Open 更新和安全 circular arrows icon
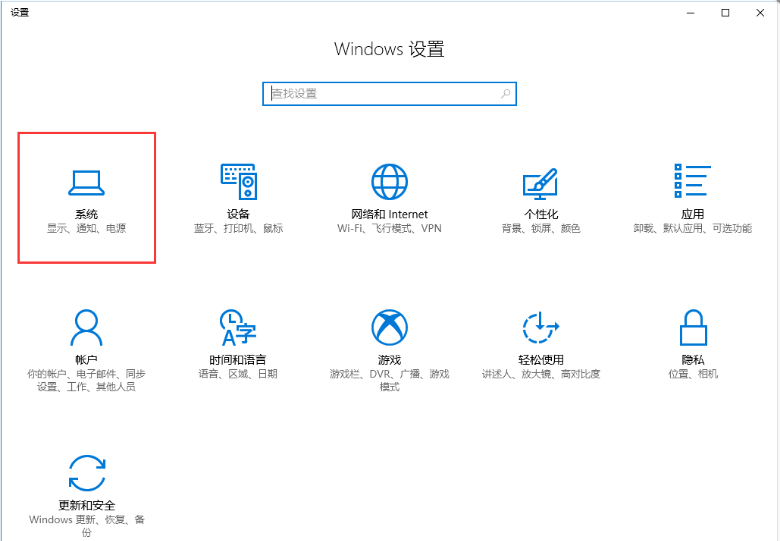The image size is (780, 541). click(x=86, y=472)
